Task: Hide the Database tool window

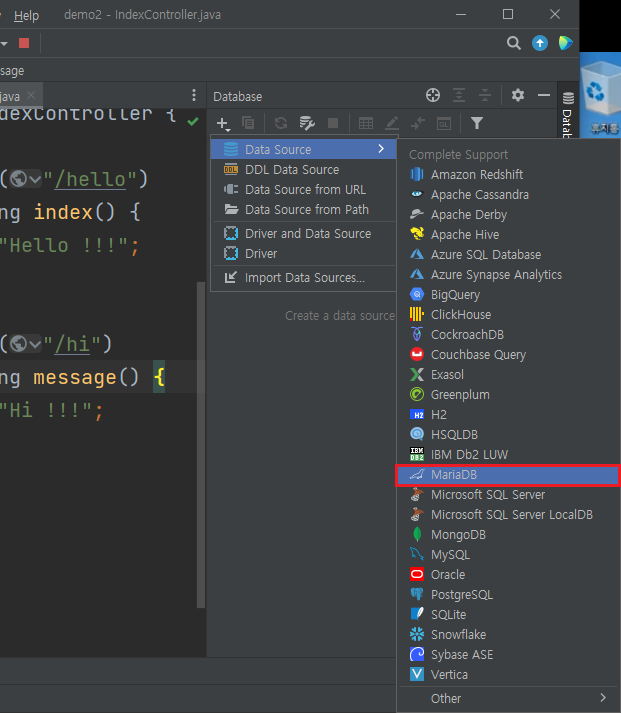Action: point(544,95)
